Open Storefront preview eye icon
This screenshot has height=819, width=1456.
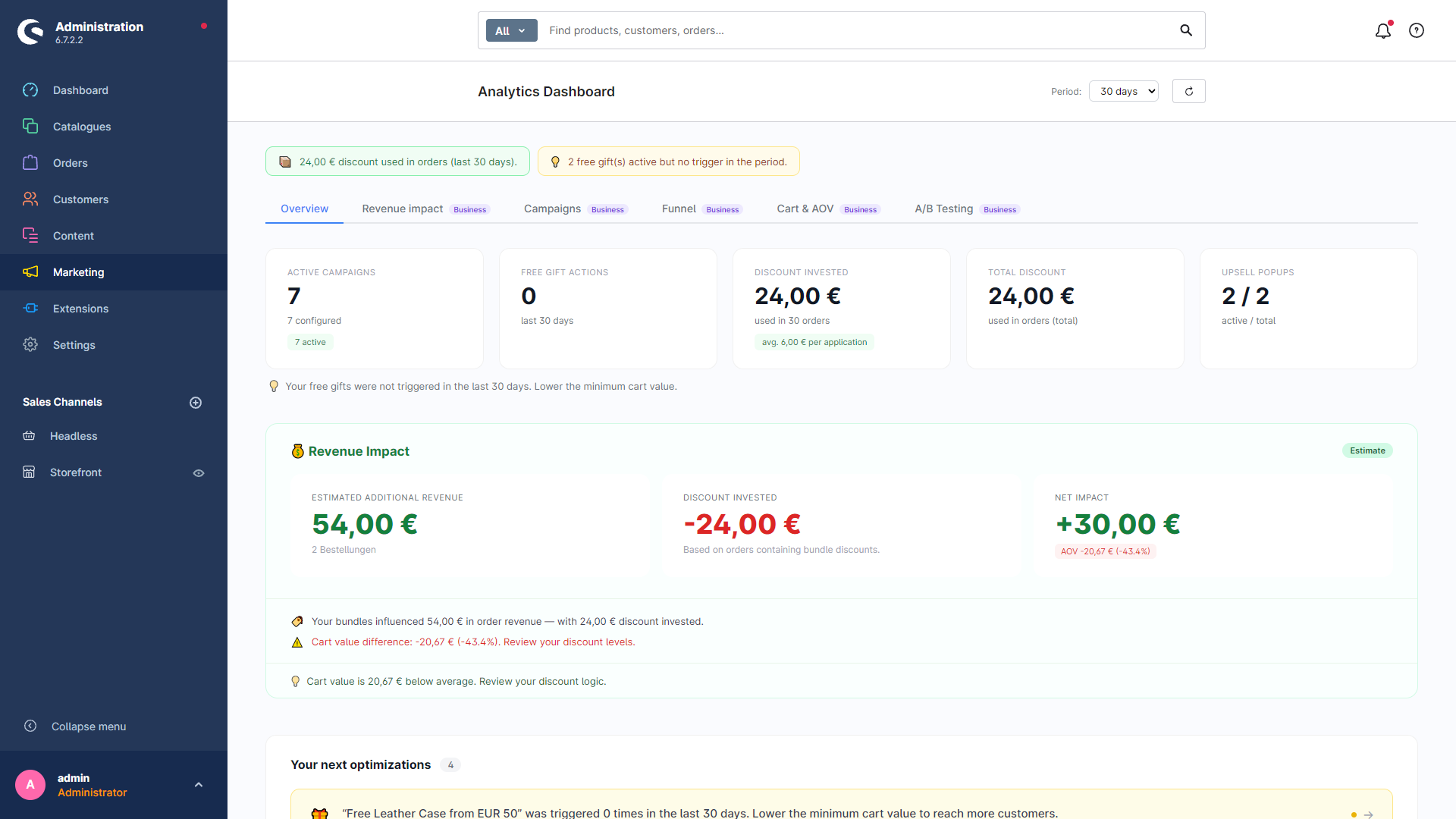(199, 473)
